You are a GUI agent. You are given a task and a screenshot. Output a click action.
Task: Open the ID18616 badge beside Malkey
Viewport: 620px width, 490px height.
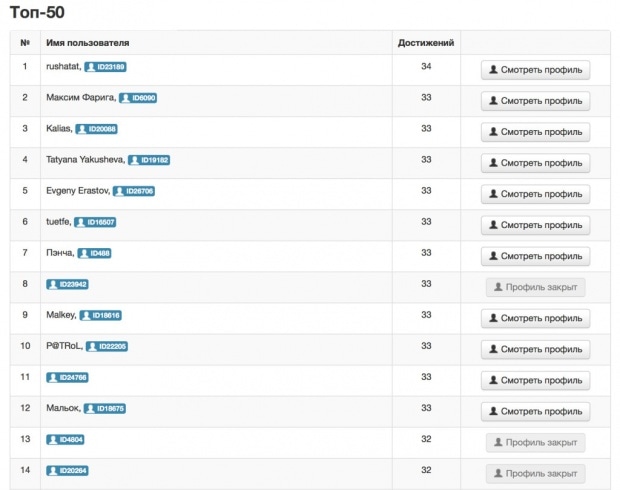100,315
